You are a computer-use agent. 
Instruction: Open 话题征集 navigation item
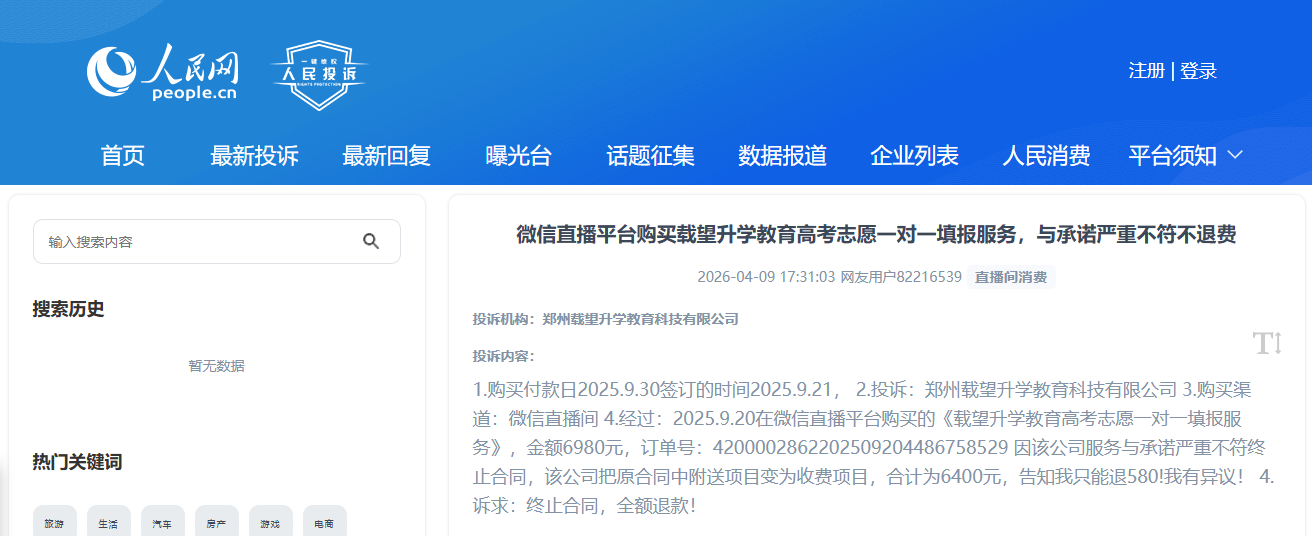[x=650, y=155]
